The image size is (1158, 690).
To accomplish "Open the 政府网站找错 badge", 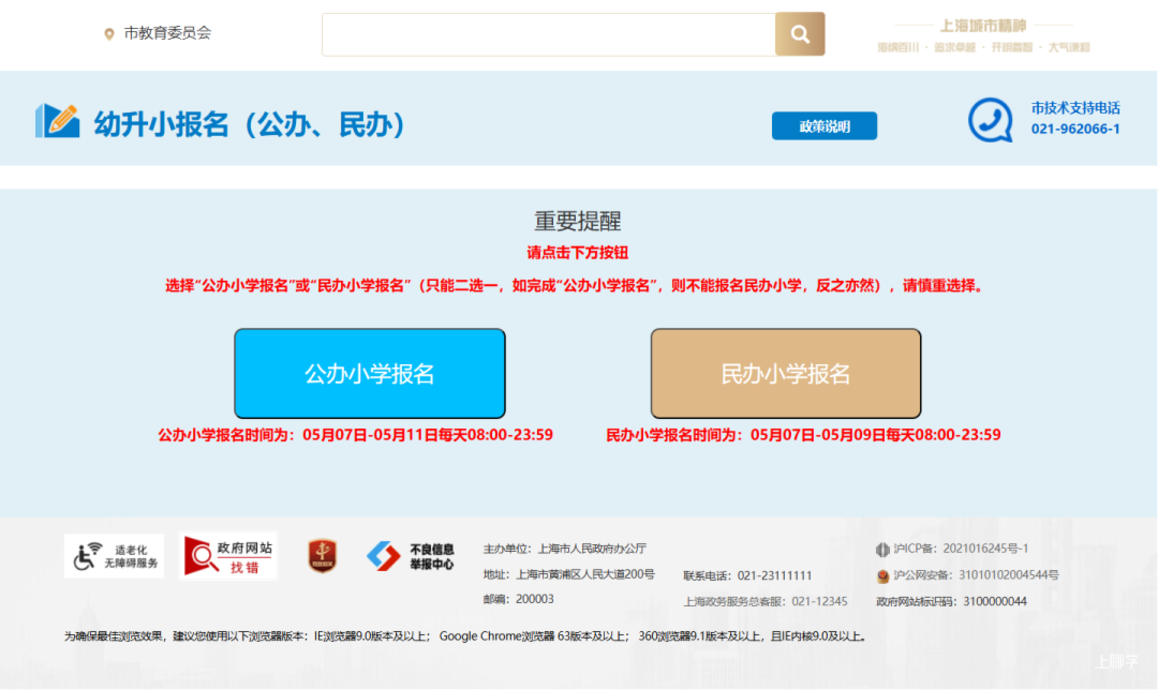I will (228, 556).
